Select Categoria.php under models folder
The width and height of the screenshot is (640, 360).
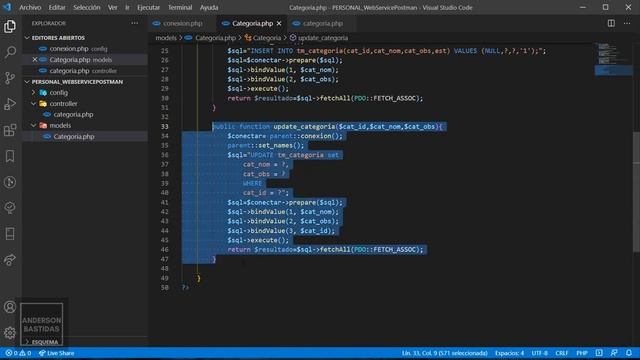84,136
